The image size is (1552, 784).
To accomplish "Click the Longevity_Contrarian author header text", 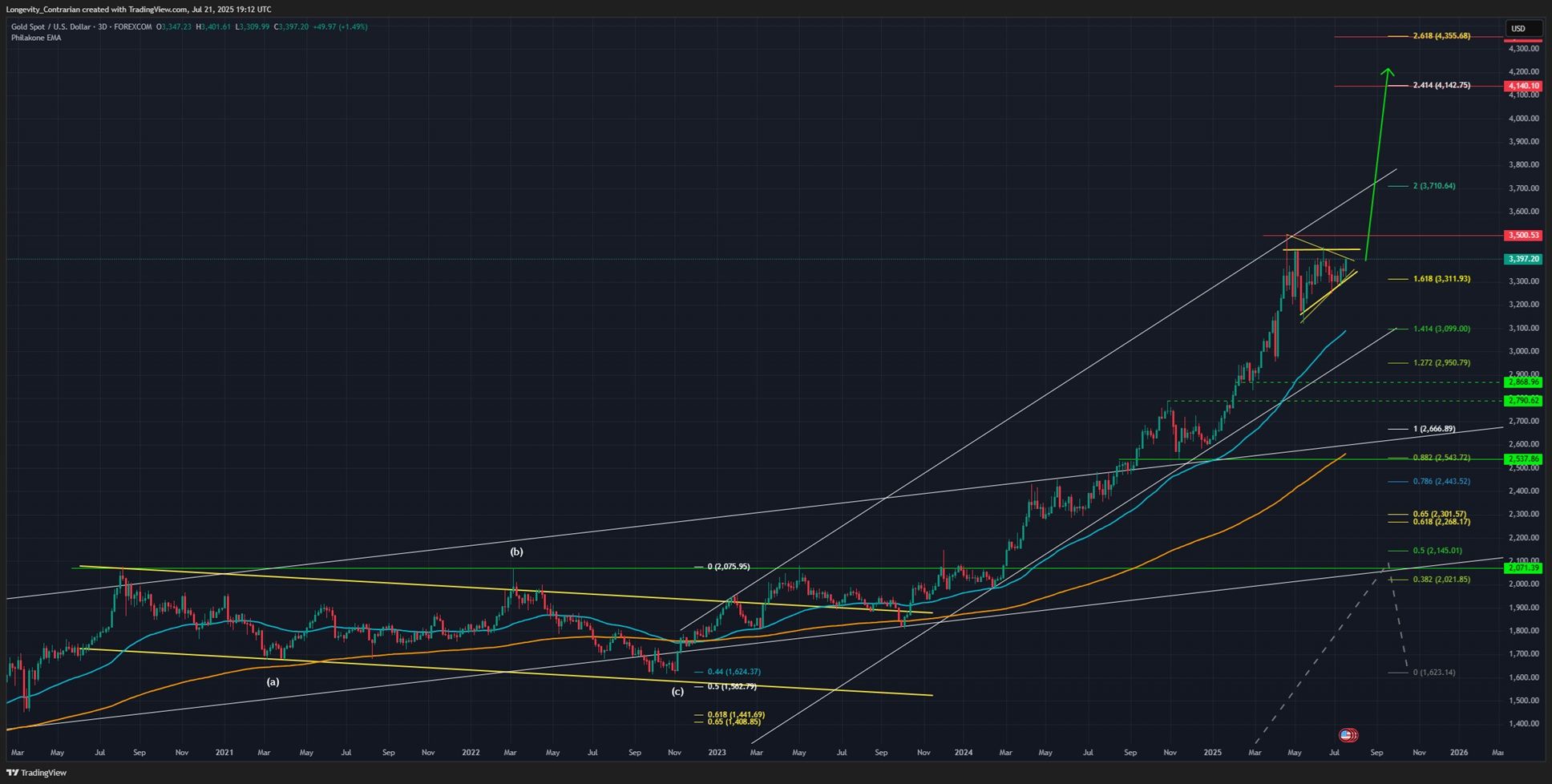I will point(43,10).
